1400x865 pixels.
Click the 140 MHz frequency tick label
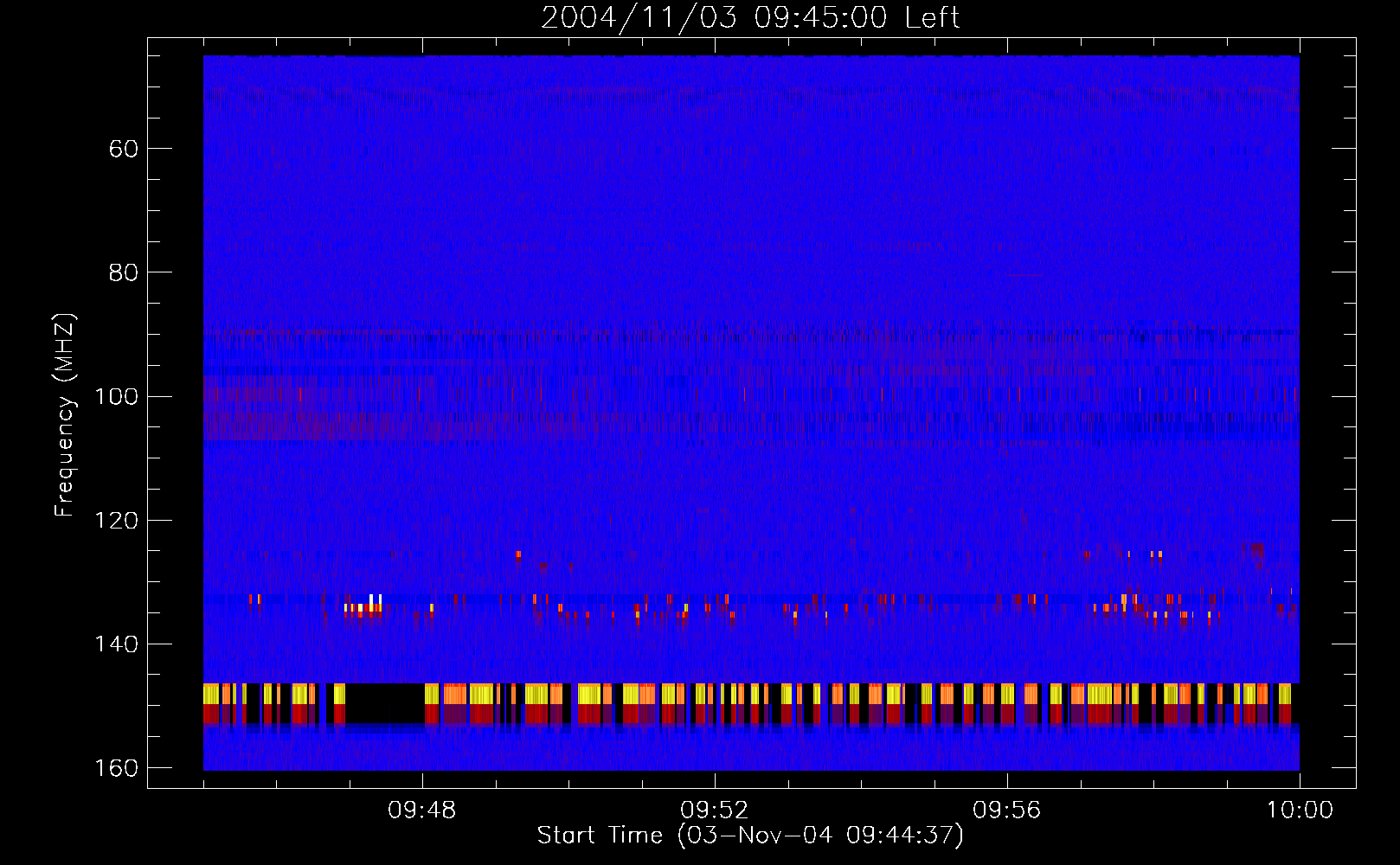(x=116, y=644)
